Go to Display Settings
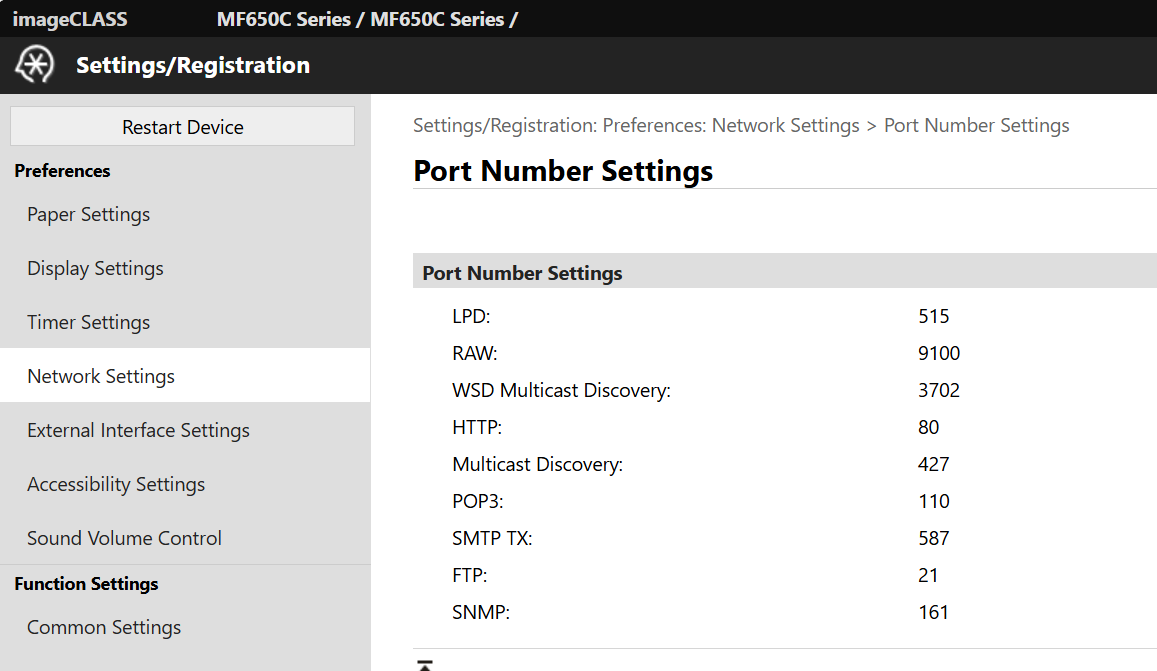 (x=95, y=269)
